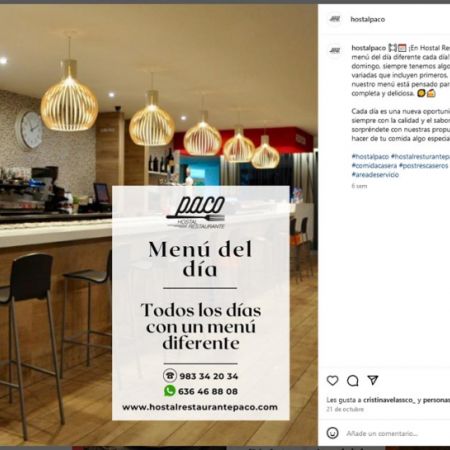Image resolution: width=450 pixels, height=450 pixels.
Task: Click the Paco restaurant logo in image
Action: pyautogui.click(x=196, y=212)
